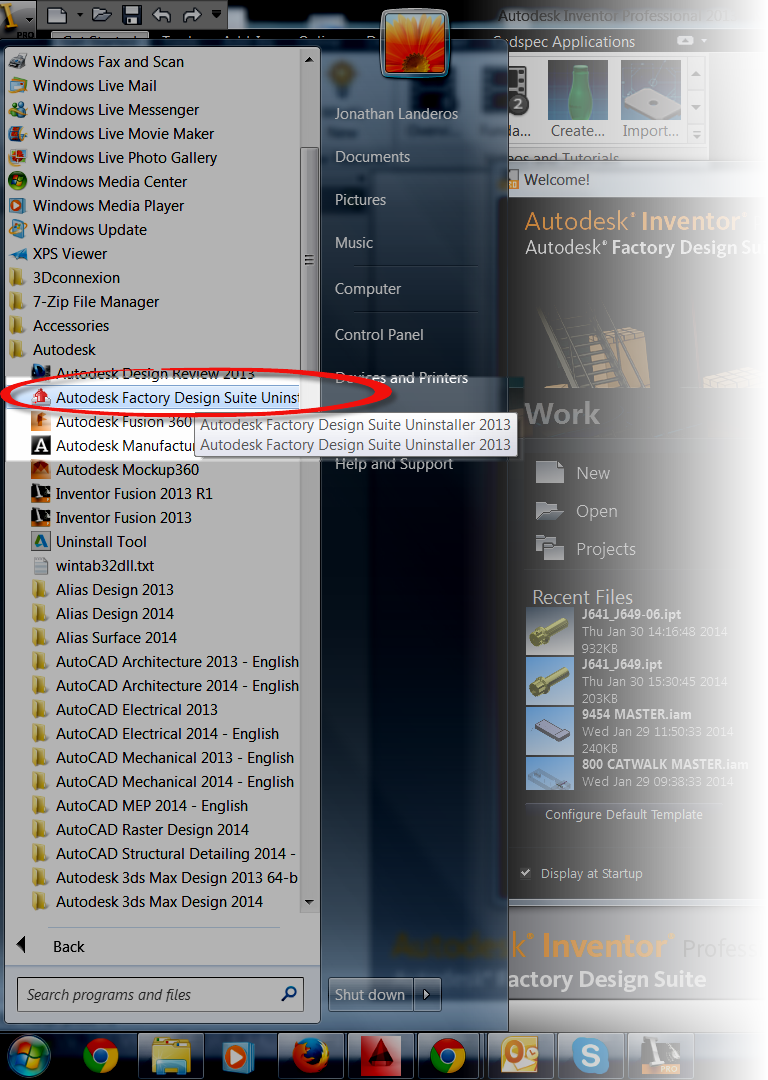Open recent file J641_J649-06.ipt thumbnail
The image size is (768, 1080).
[x=550, y=631]
